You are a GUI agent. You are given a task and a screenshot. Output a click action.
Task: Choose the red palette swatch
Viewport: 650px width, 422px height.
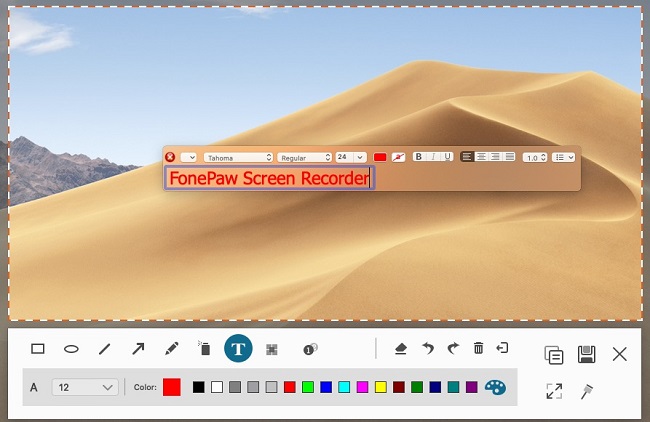290,387
